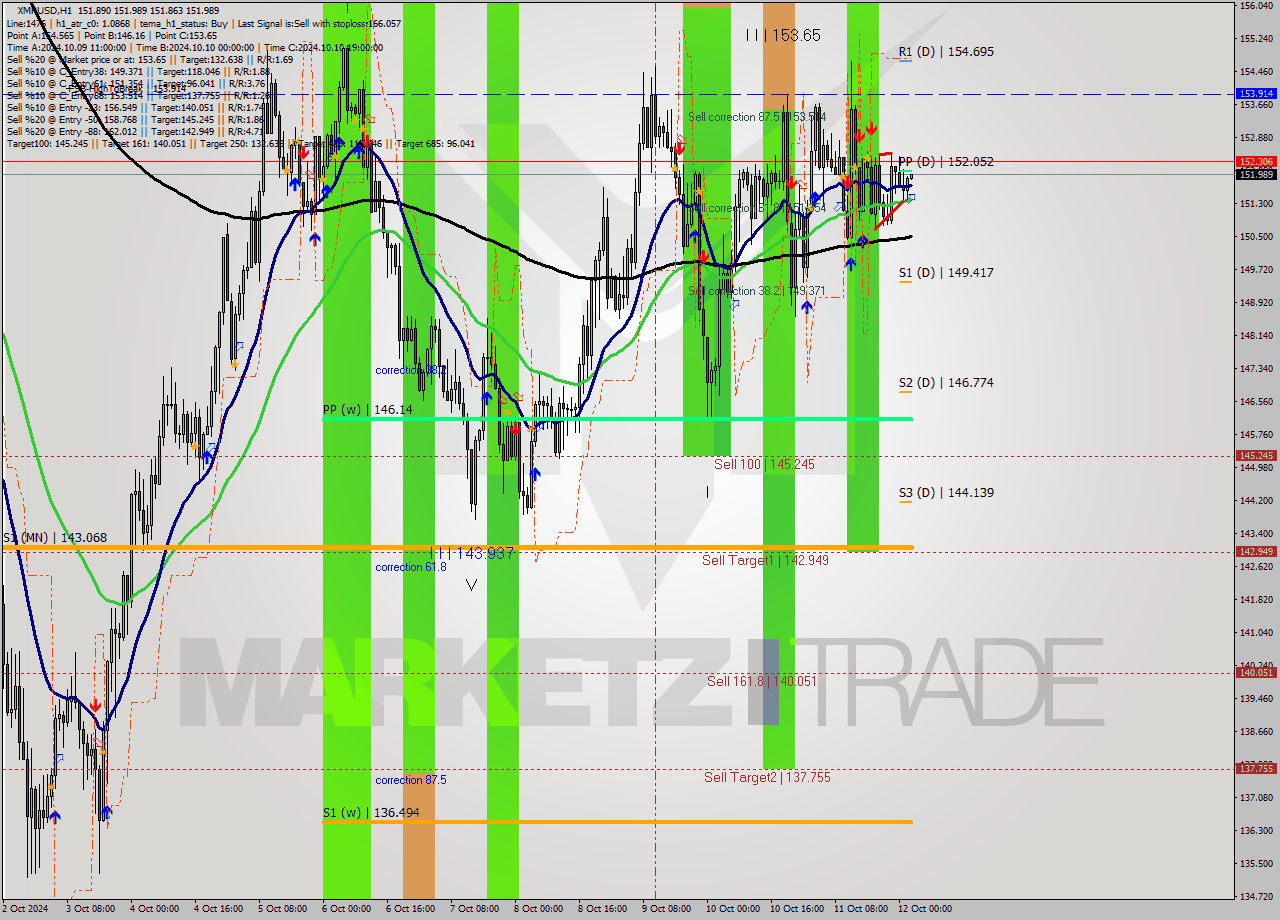Click the 'correction 87.5' blue label
The height and width of the screenshot is (920, 1280).
pyautogui.click(x=411, y=780)
